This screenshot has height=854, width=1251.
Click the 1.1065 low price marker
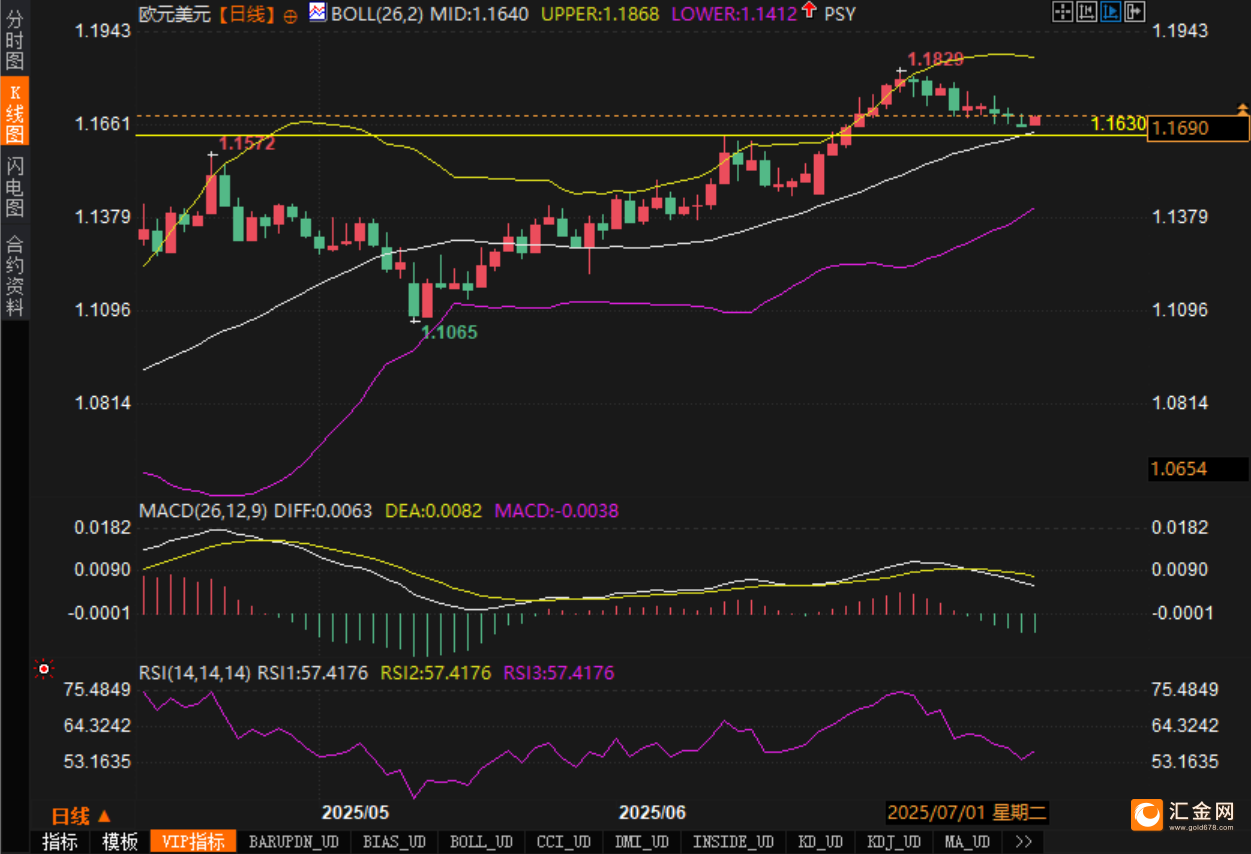(449, 332)
